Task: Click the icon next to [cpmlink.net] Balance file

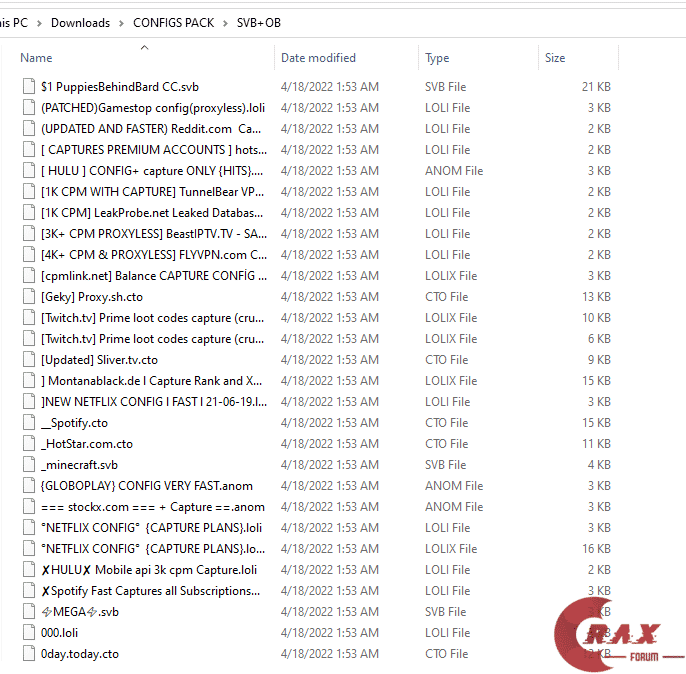Action: pyautogui.click(x=29, y=276)
